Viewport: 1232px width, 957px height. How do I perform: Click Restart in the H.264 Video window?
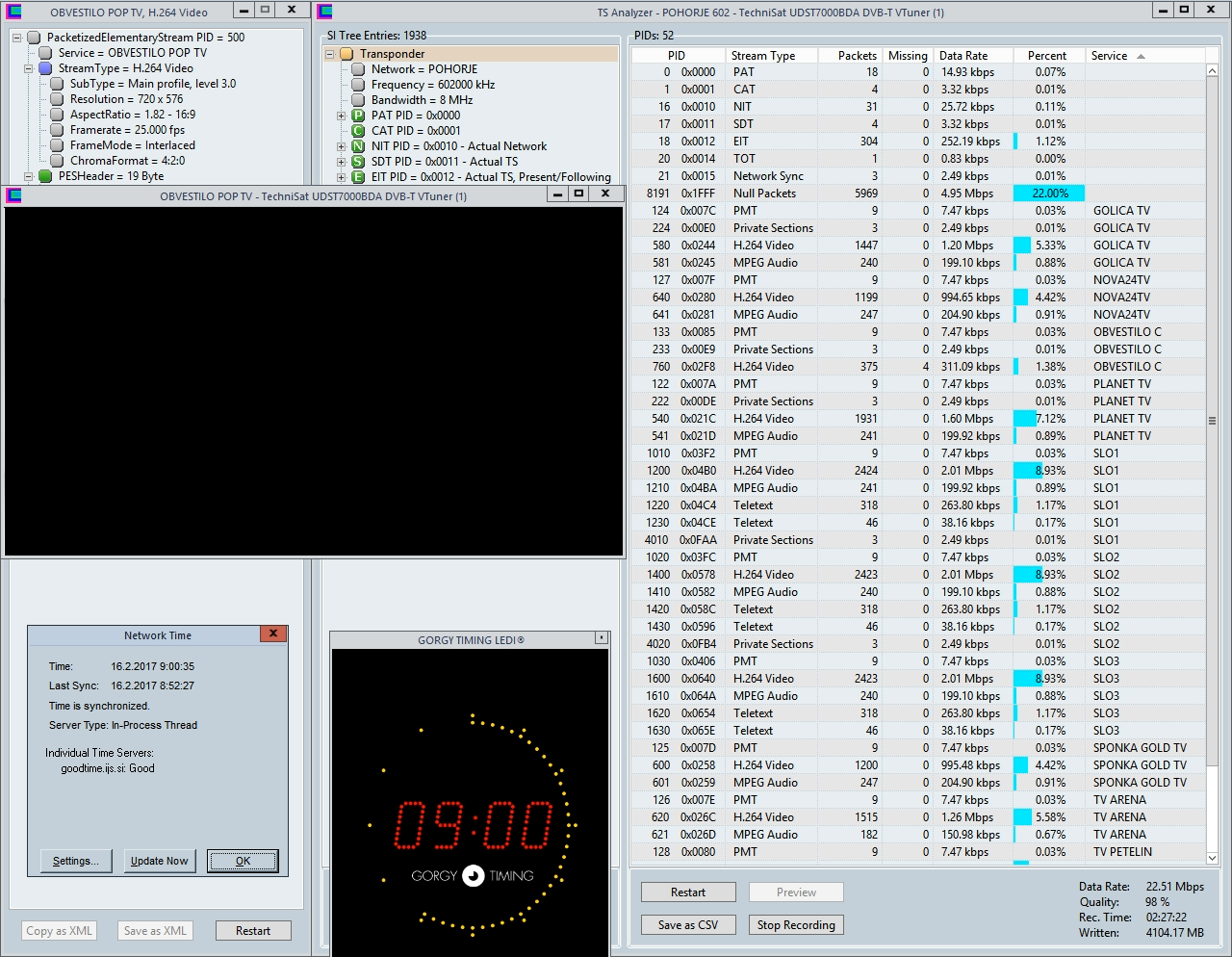[x=253, y=931]
